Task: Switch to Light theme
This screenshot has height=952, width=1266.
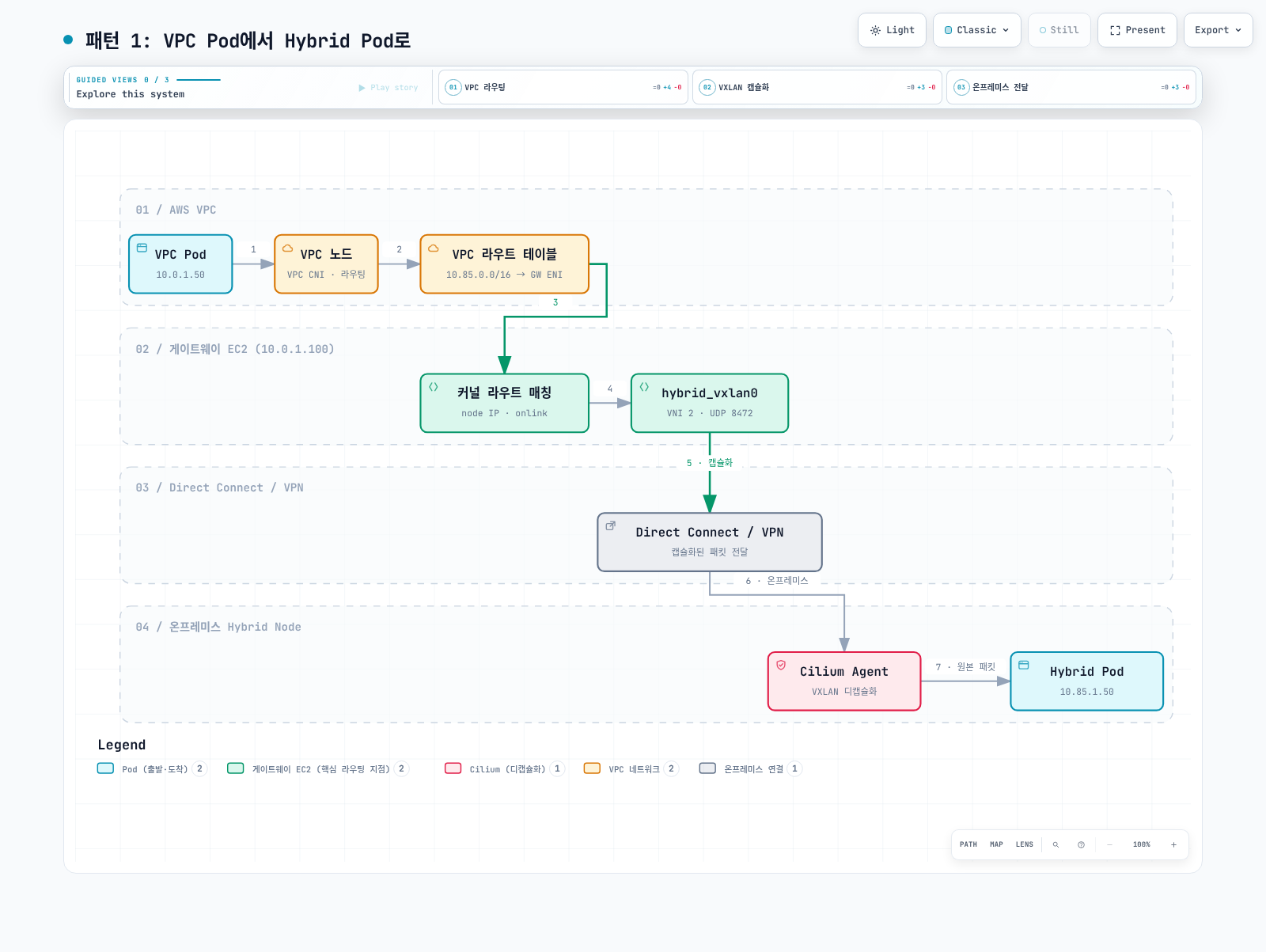Action: tap(892, 30)
